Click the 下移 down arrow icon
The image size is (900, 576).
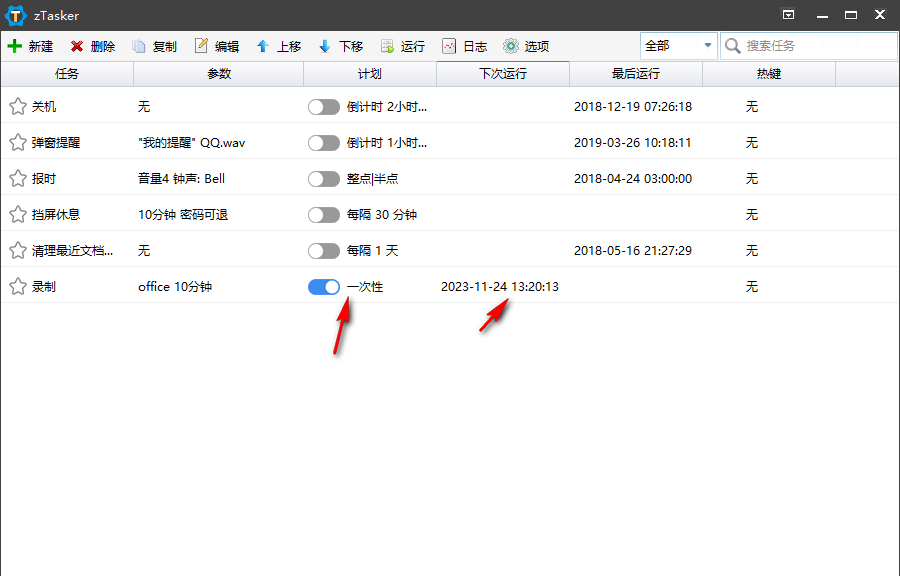click(x=324, y=46)
